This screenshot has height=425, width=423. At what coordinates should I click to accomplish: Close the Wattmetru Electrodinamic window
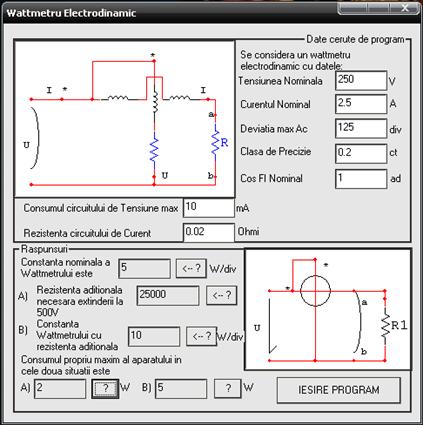coord(405,8)
